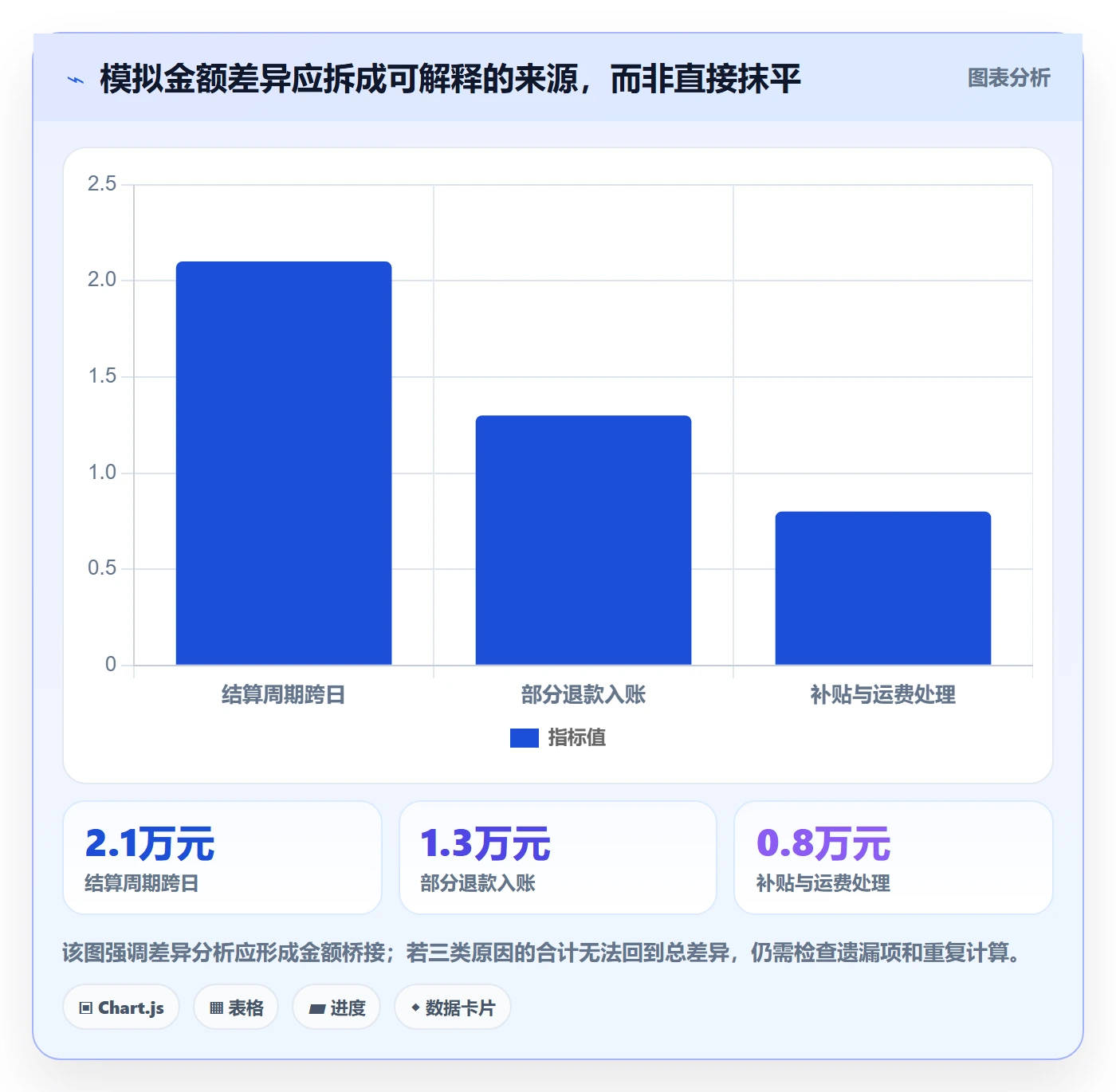Click the 补贴与运费处理 x-axis label
The height and width of the screenshot is (1092, 1116).
pyautogui.click(x=883, y=695)
